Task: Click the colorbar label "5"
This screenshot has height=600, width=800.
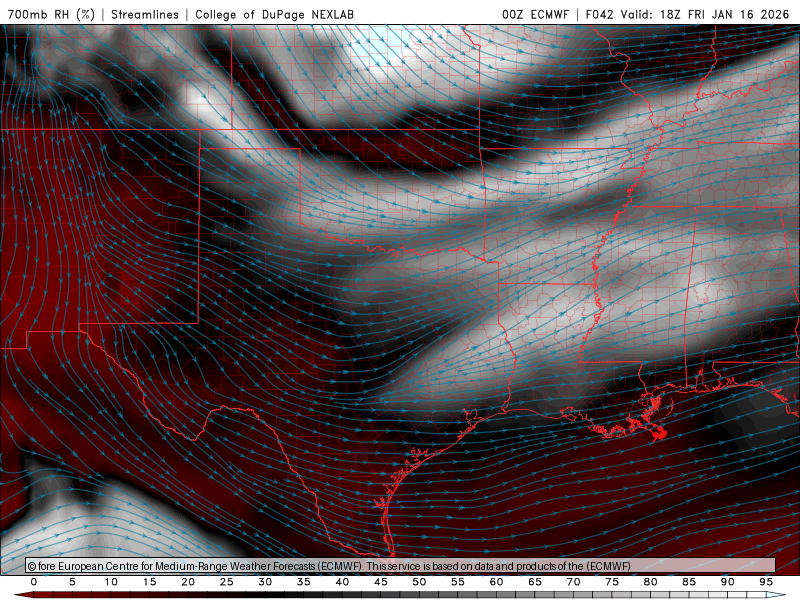Action: point(72,582)
